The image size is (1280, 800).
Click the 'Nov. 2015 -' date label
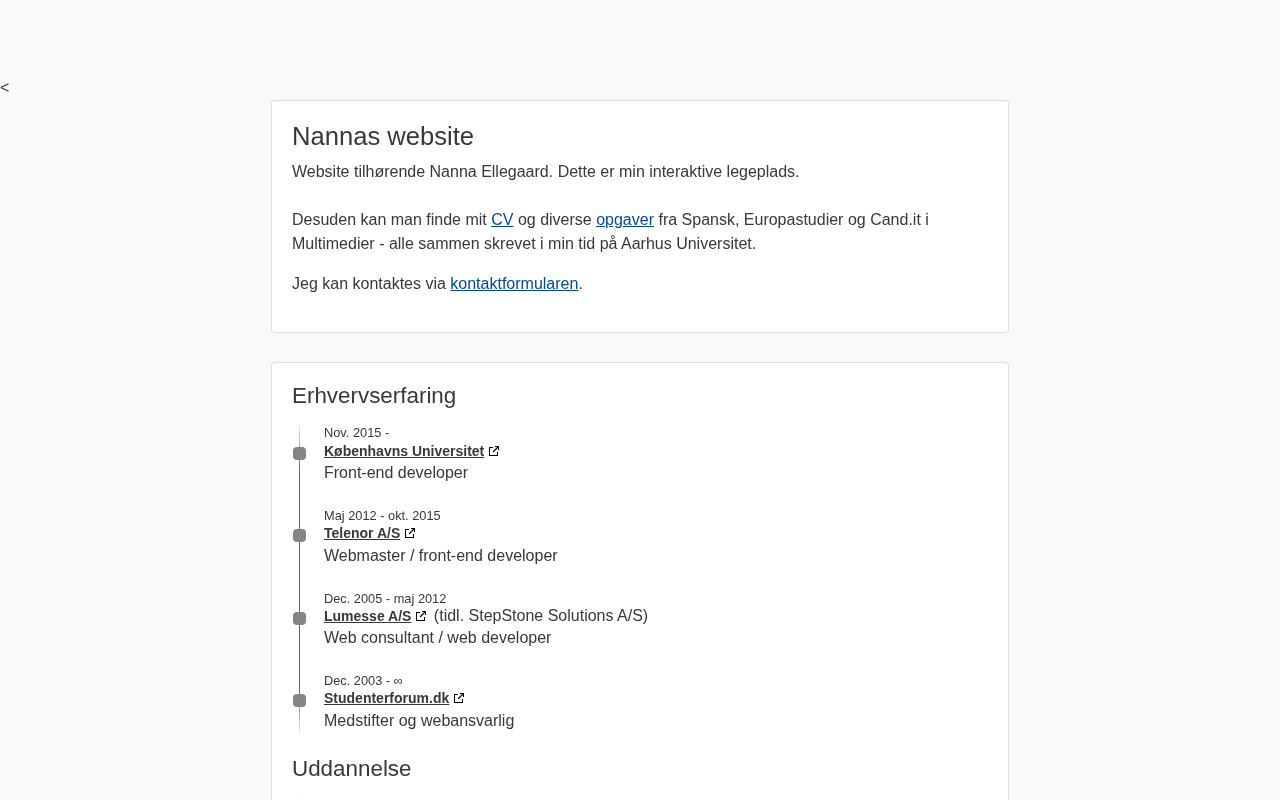tap(356, 433)
